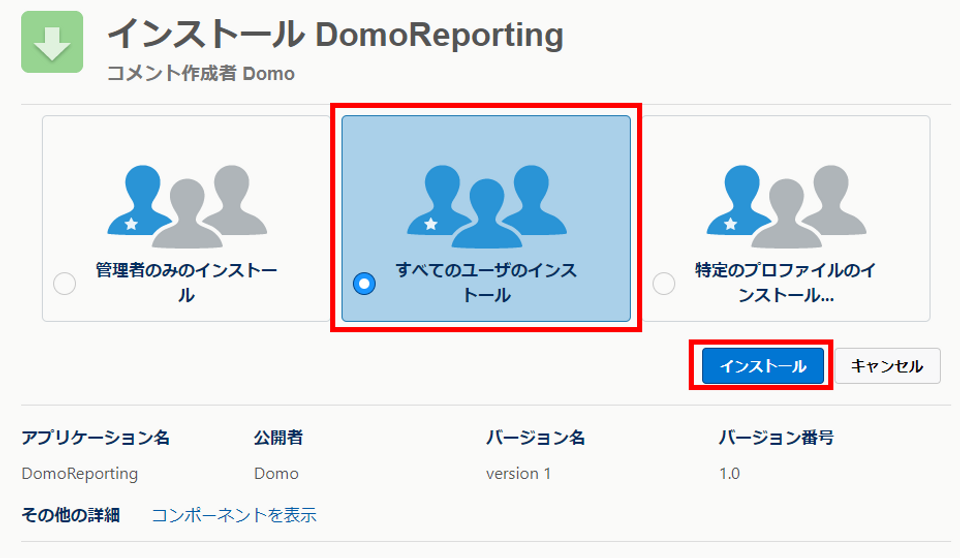Select the すべてのユーザのインストール radio button

(x=364, y=284)
